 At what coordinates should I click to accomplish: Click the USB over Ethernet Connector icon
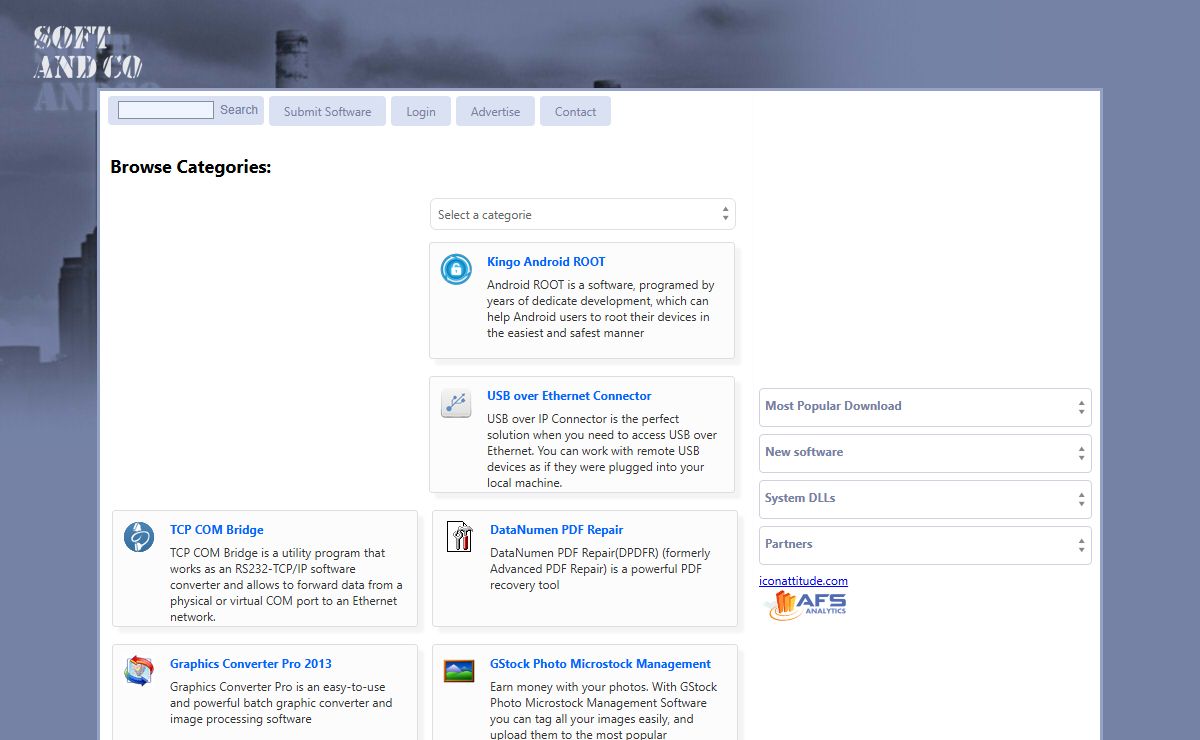pos(456,403)
